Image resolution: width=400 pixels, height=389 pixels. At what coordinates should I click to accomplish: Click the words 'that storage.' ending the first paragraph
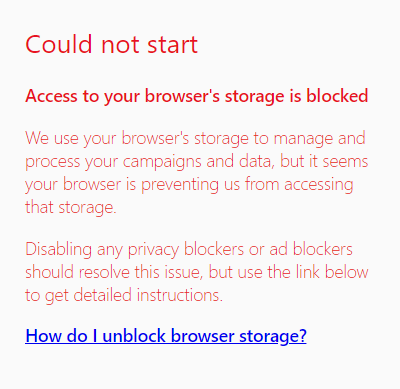pos(71,208)
